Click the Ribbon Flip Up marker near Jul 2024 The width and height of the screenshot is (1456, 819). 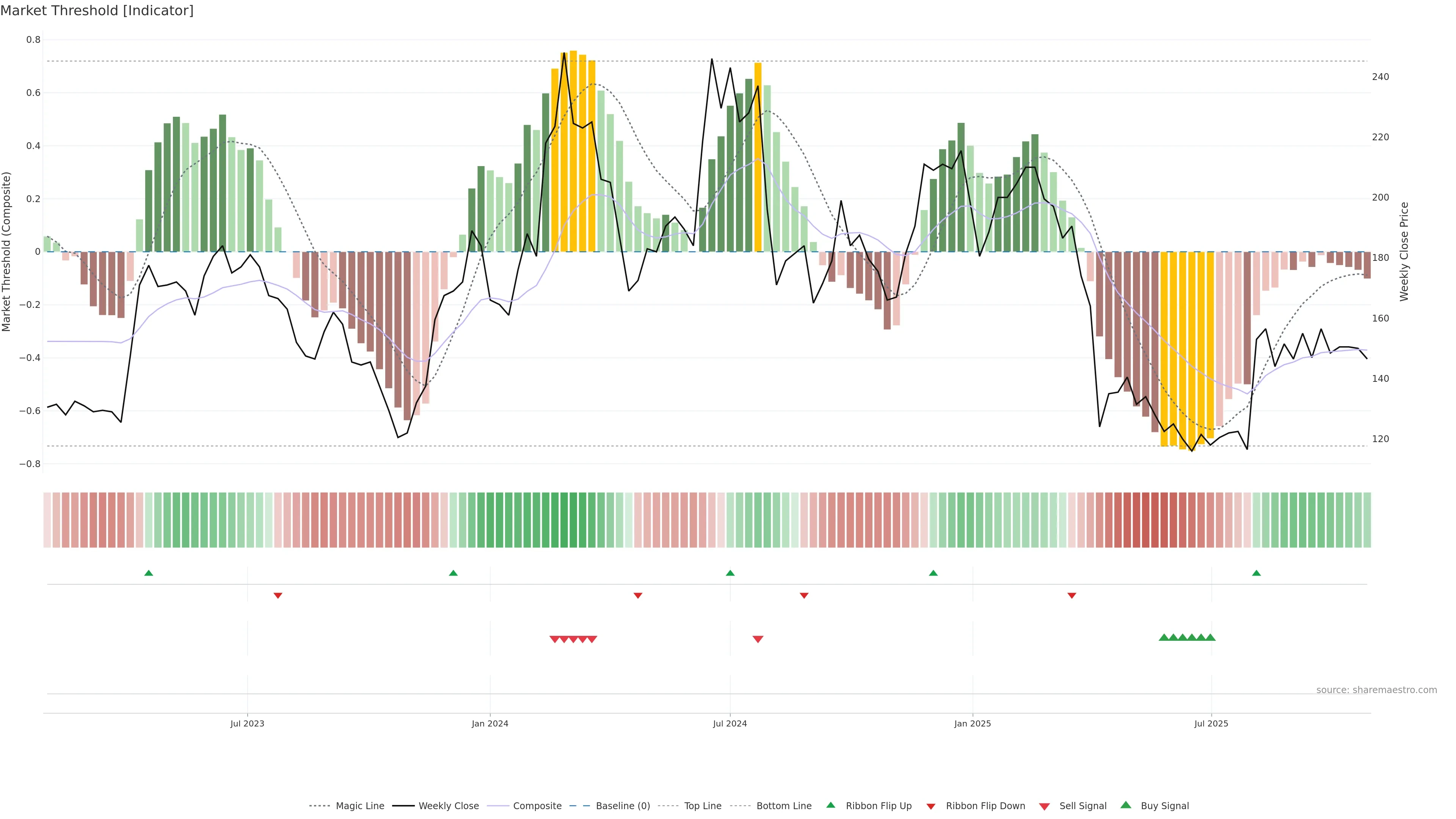tap(730, 573)
